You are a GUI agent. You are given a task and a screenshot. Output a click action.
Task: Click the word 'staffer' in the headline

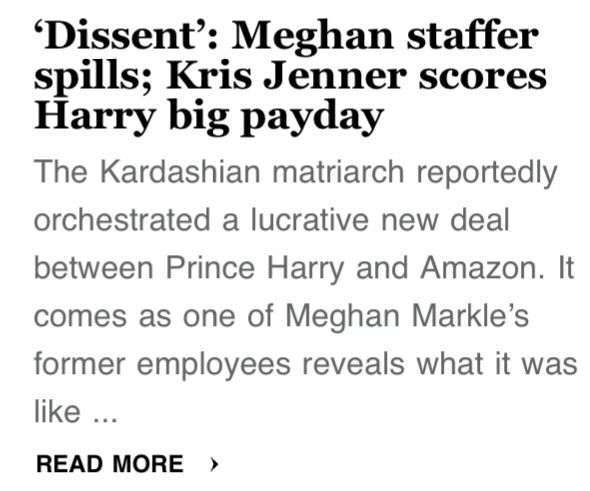(x=473, y=36)
